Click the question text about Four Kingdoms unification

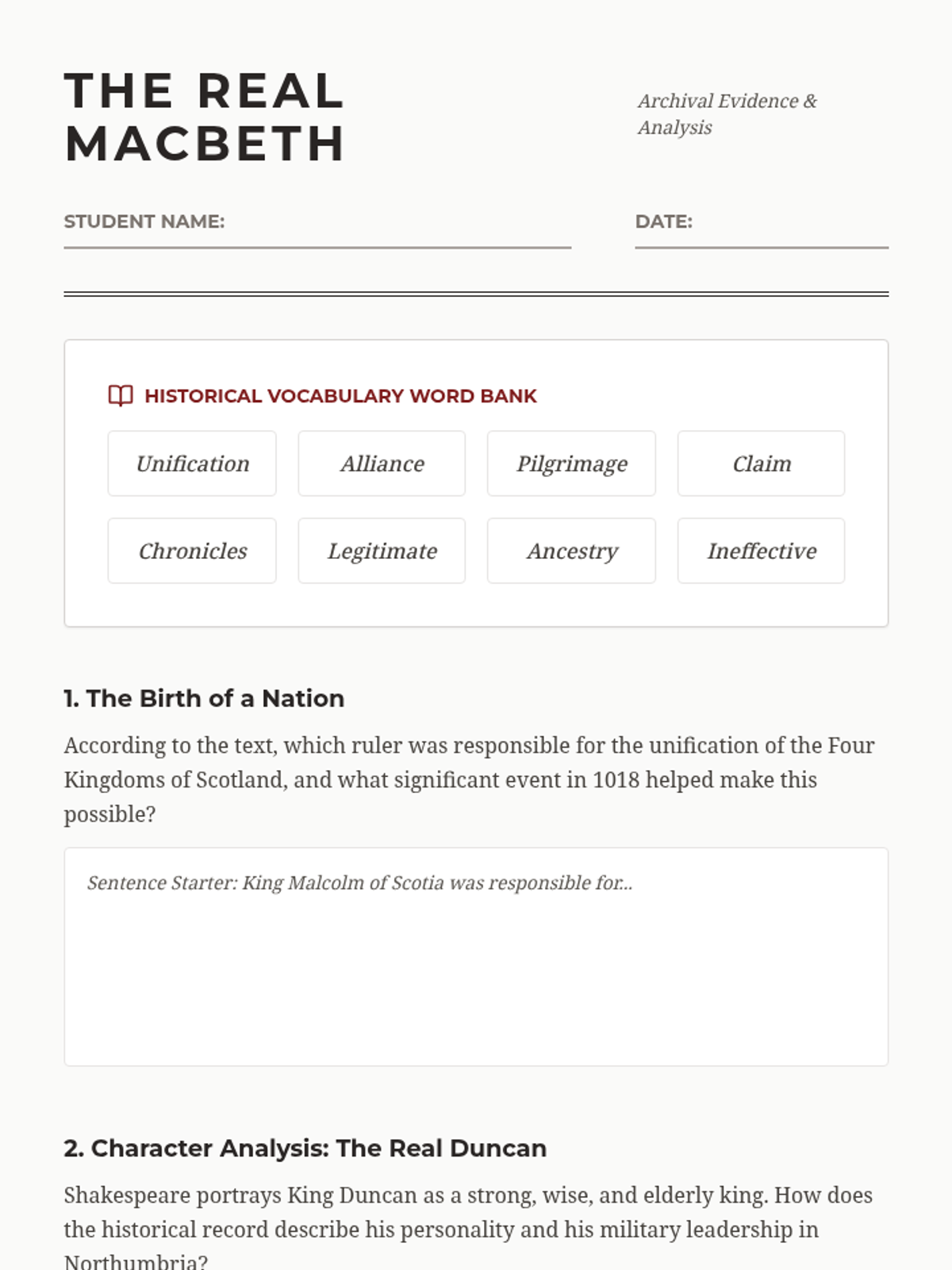point(469,779)
